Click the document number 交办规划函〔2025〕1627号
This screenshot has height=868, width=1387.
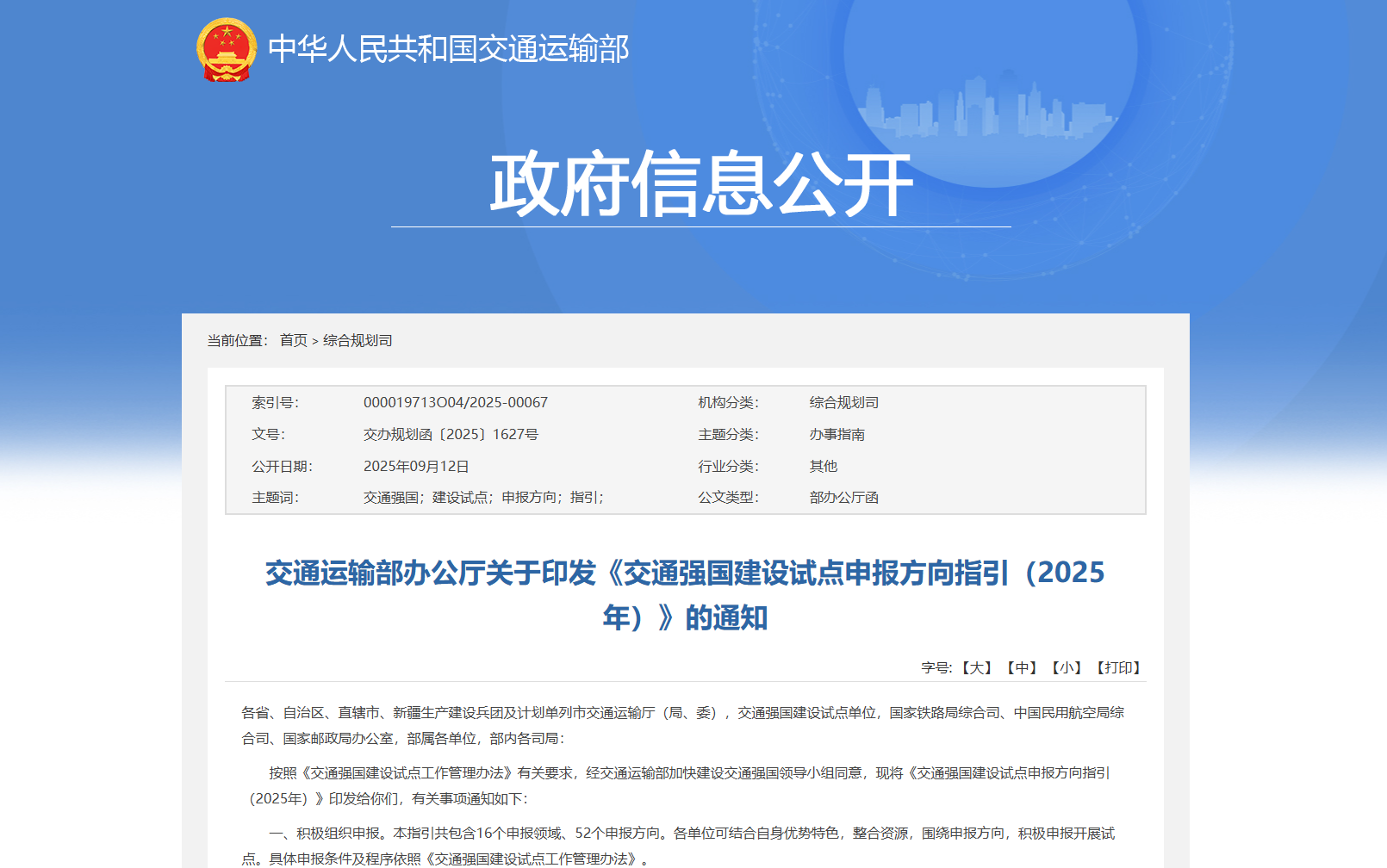451,435
